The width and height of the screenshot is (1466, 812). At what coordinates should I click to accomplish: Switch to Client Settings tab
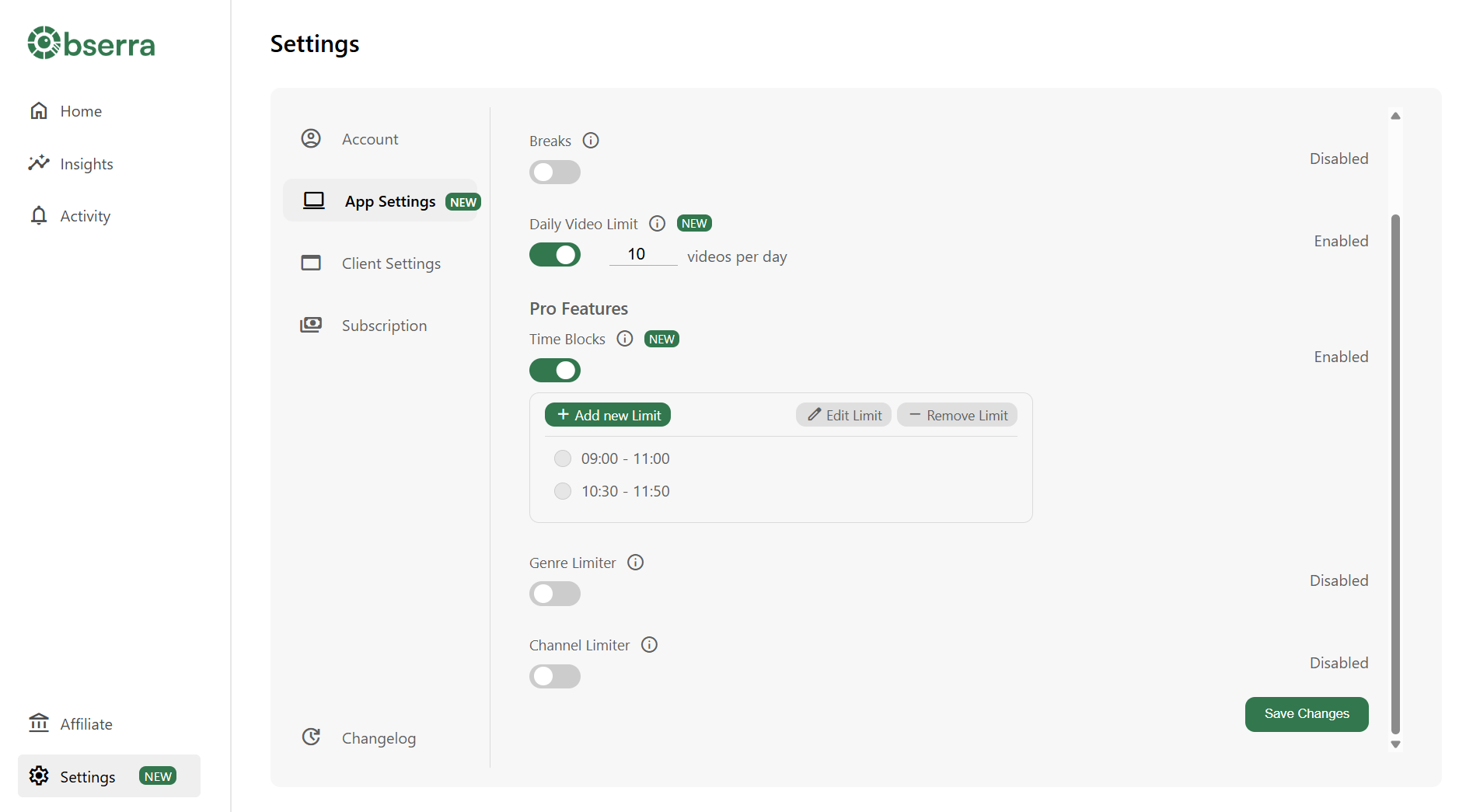(x=391, y=263)
